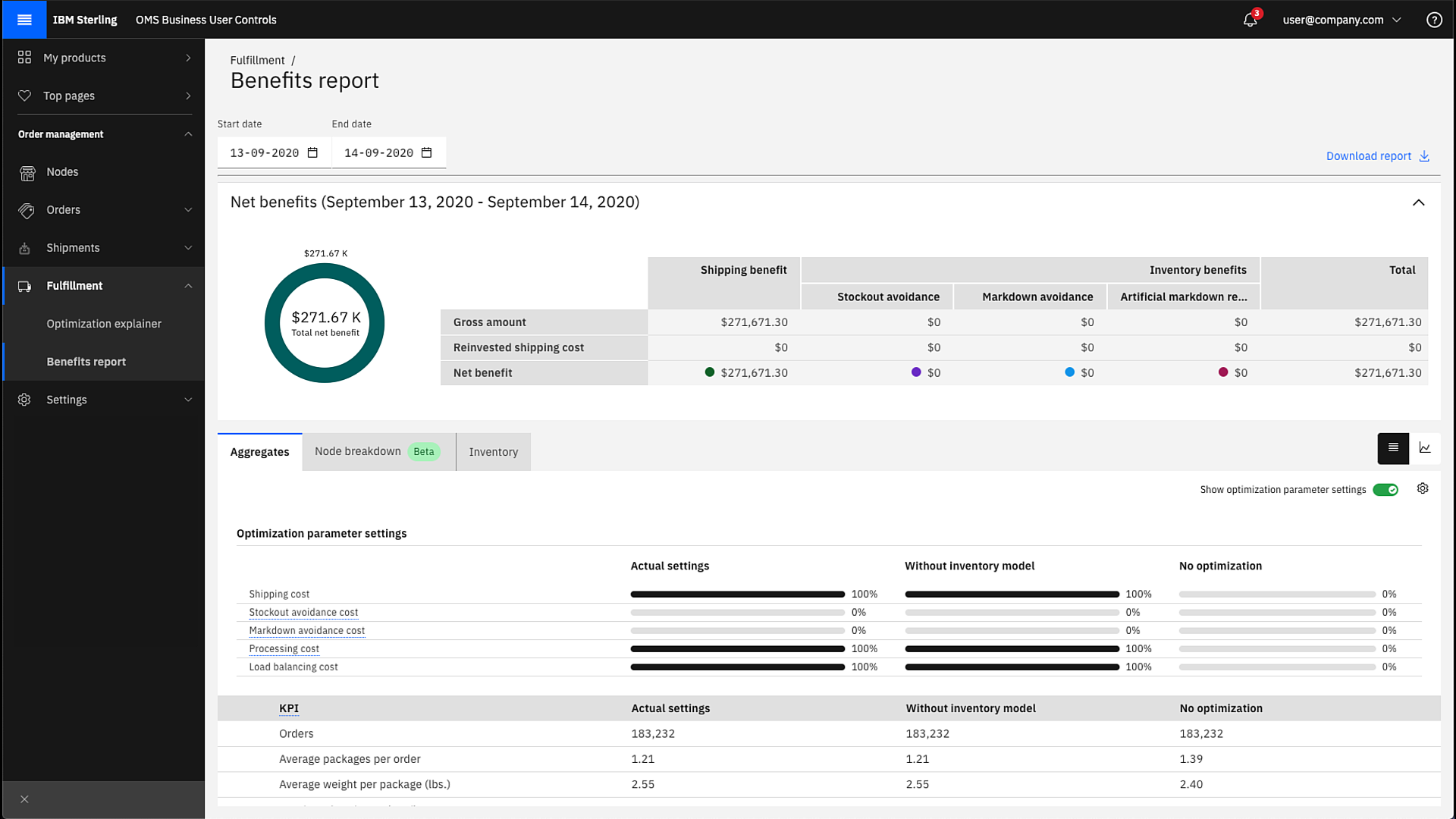Screen dimensions: 1456x819
Task: Switch to chart view icon
Action: (x=1425, y=448)
